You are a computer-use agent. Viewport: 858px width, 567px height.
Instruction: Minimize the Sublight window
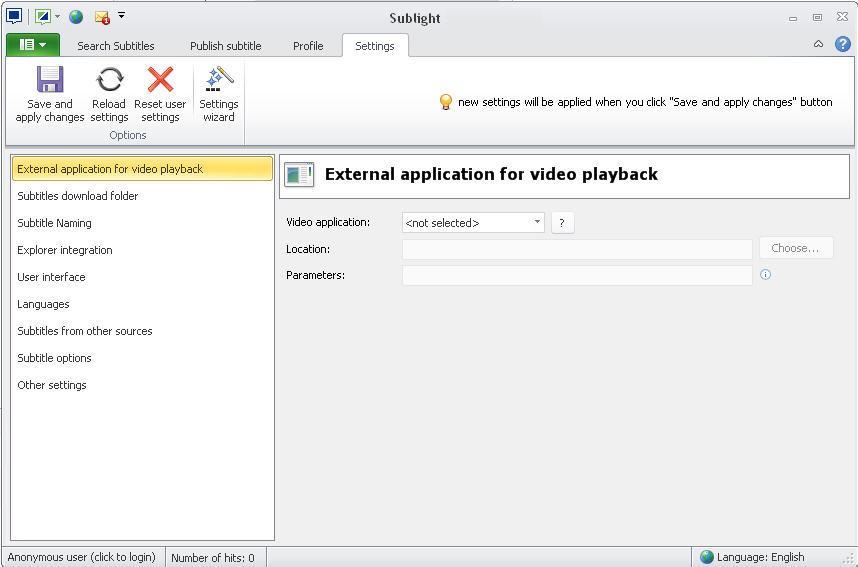[793, 18]
